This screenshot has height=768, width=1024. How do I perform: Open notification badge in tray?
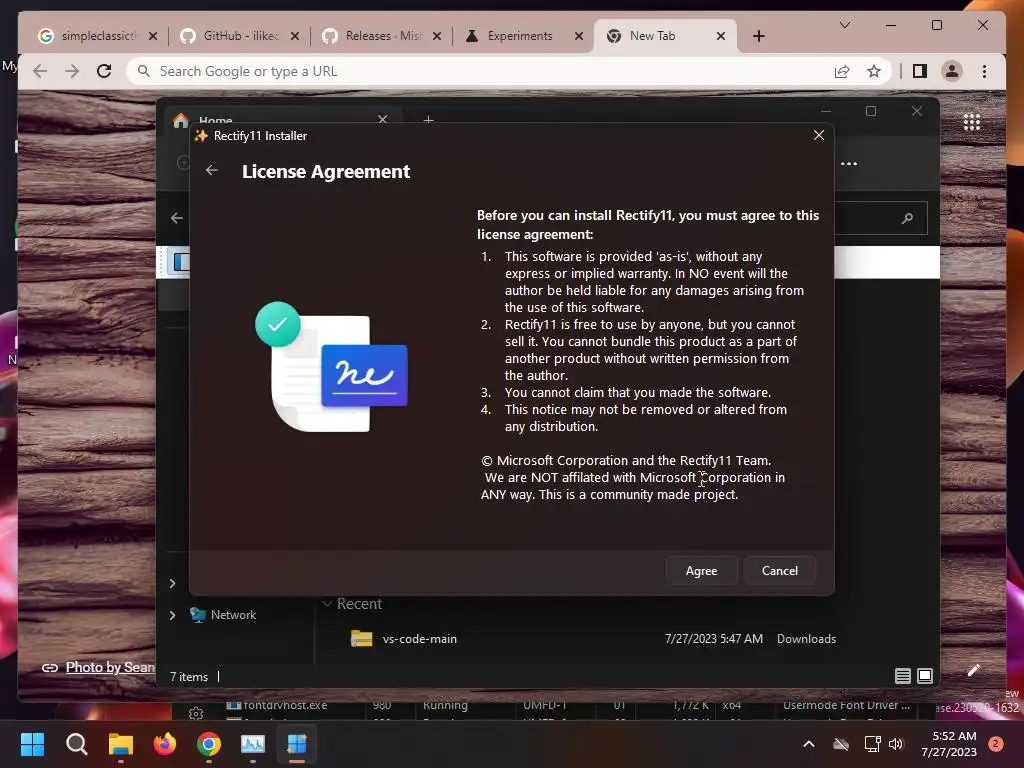click(x=996, y=744)
